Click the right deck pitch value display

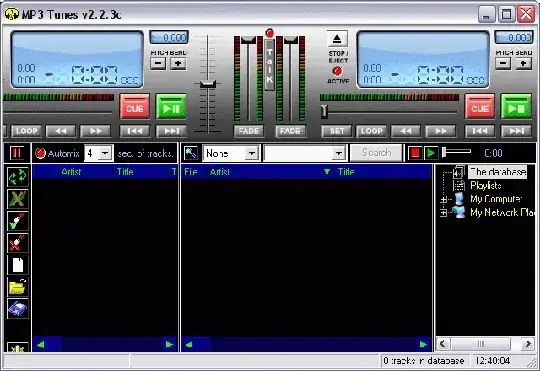pos(514,37)
